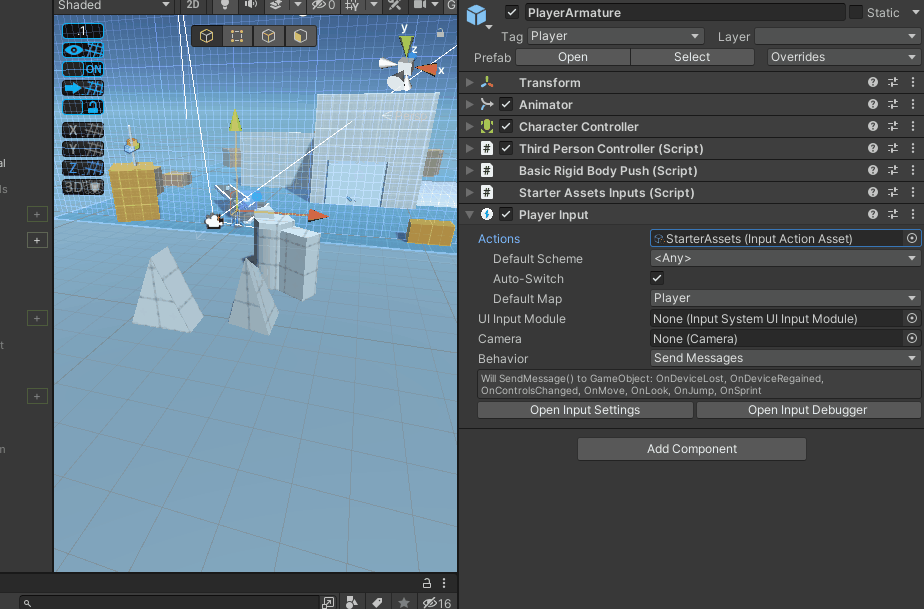The image size is (924, 609).
Task: Open Character Controller three-dot menu
Action: coord(912,127)
